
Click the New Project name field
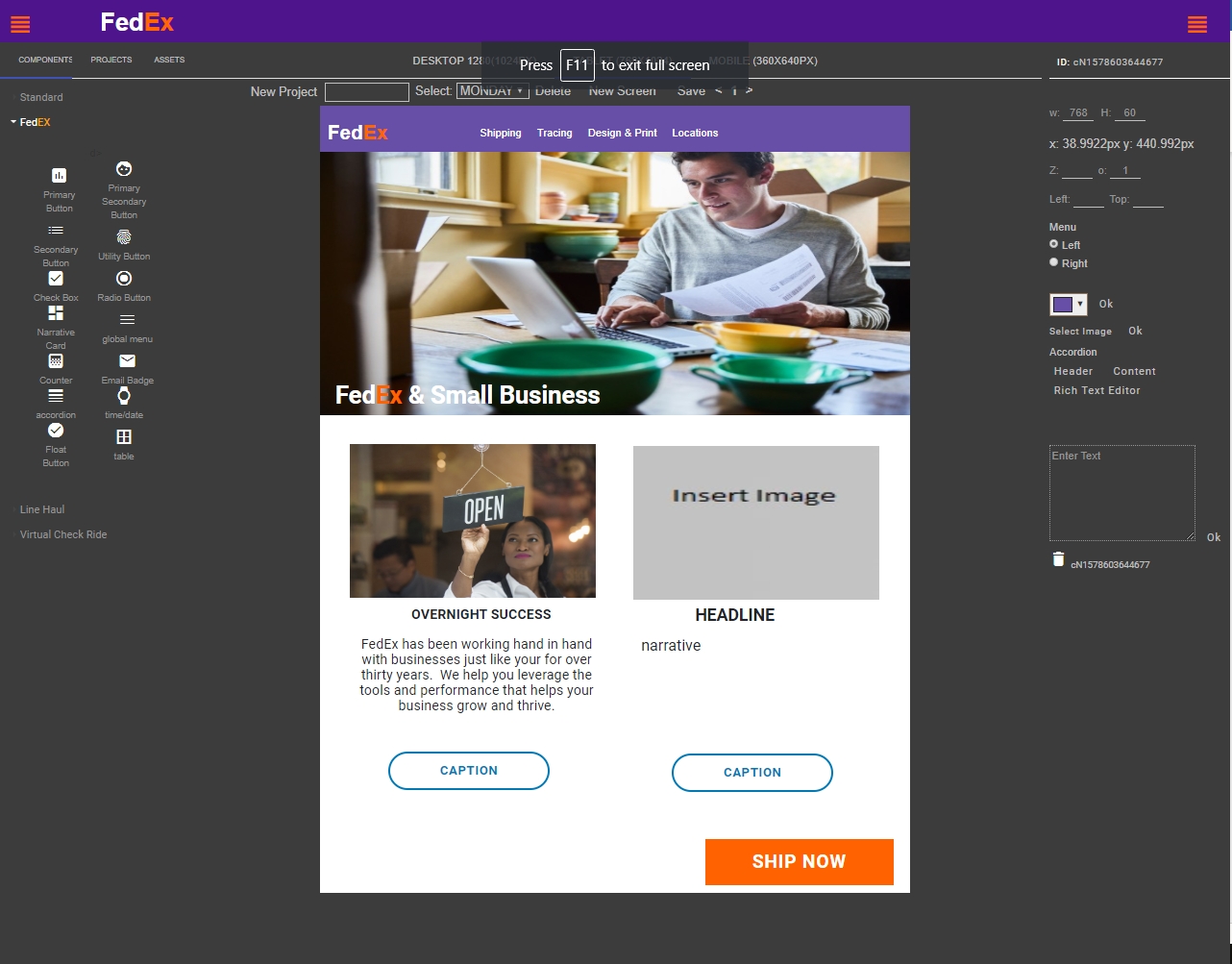pyautogui.click(x=367, y=92)
